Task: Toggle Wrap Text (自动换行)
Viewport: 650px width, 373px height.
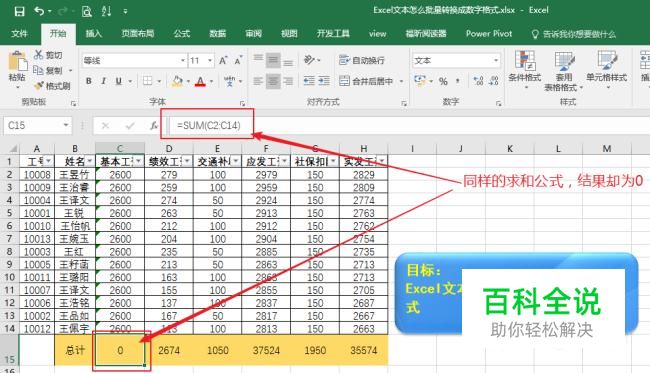Action: click(x=361, y=61)
